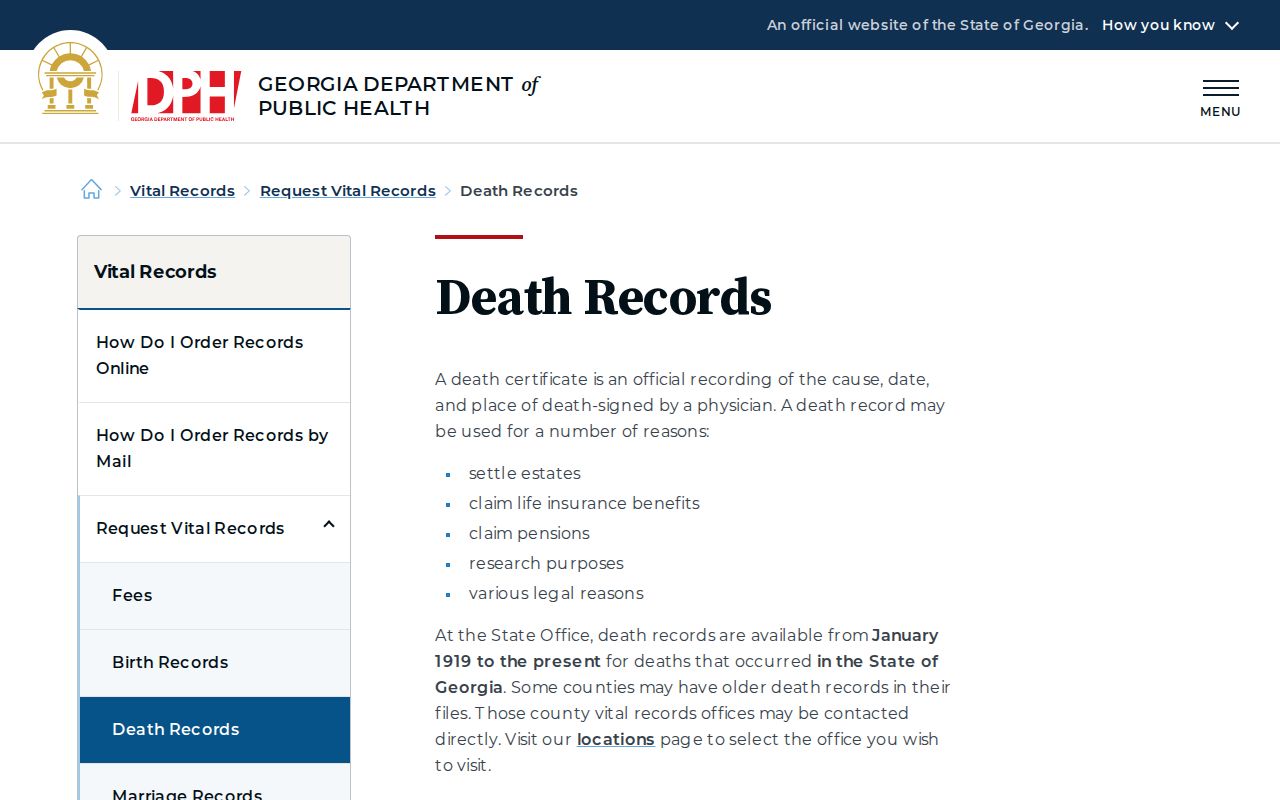This screenshot has width=1280, height=800.
Task: Open the Fees sidebar item
Action: (215, 595)
